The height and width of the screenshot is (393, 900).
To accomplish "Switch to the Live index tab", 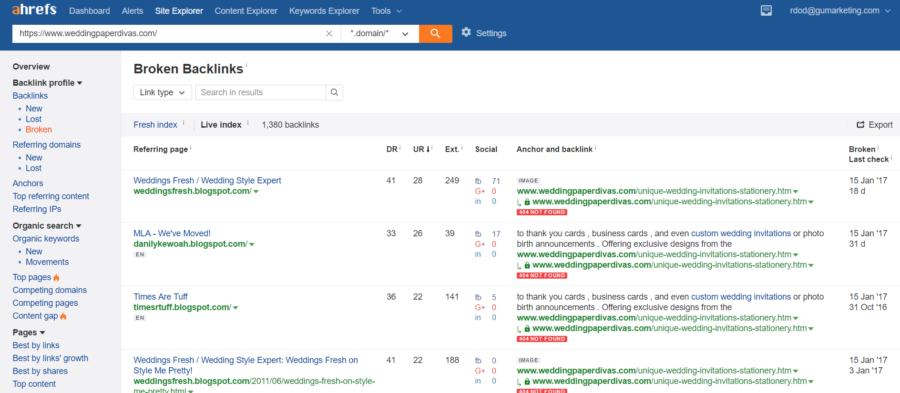I will (221, 124).
